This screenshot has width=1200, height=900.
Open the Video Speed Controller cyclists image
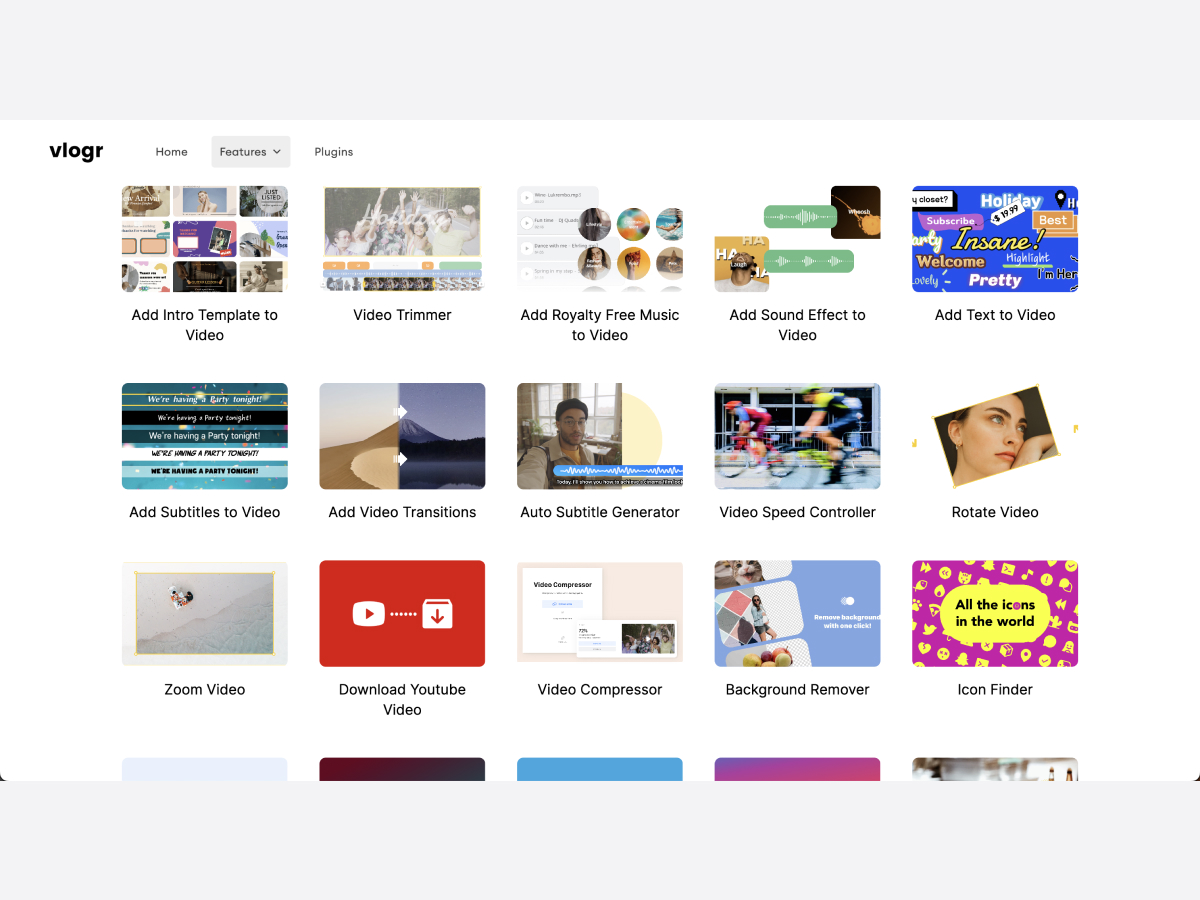(797, 436)
